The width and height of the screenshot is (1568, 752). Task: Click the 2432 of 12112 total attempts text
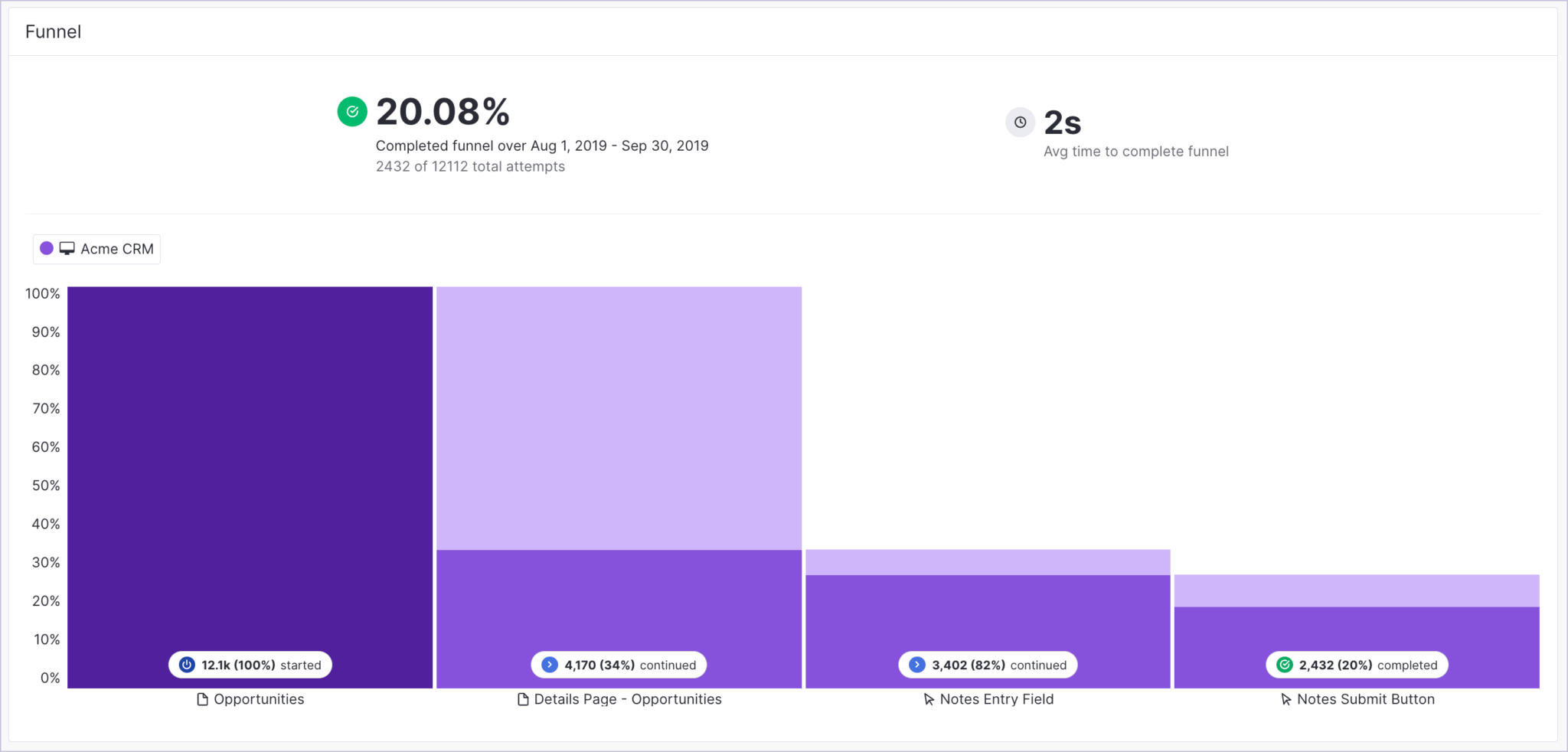[x=469, y=166]
